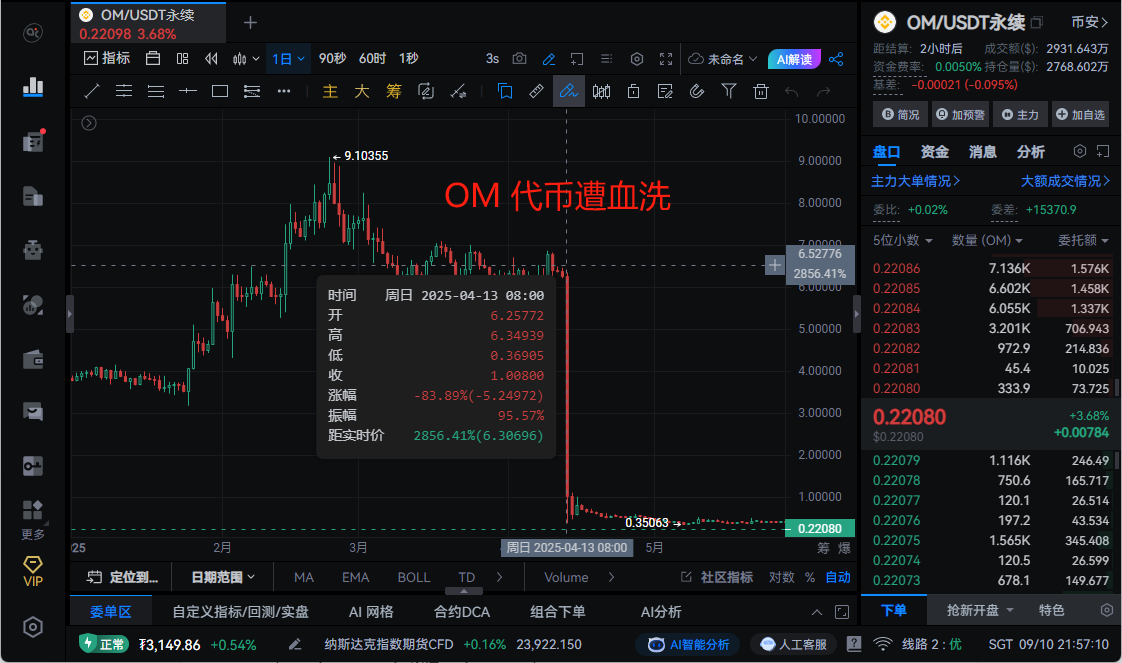Open the 自定义指标/回测/实盘 tab
The height and width of the screenshot is (663, 1122).
click(240, 612)
